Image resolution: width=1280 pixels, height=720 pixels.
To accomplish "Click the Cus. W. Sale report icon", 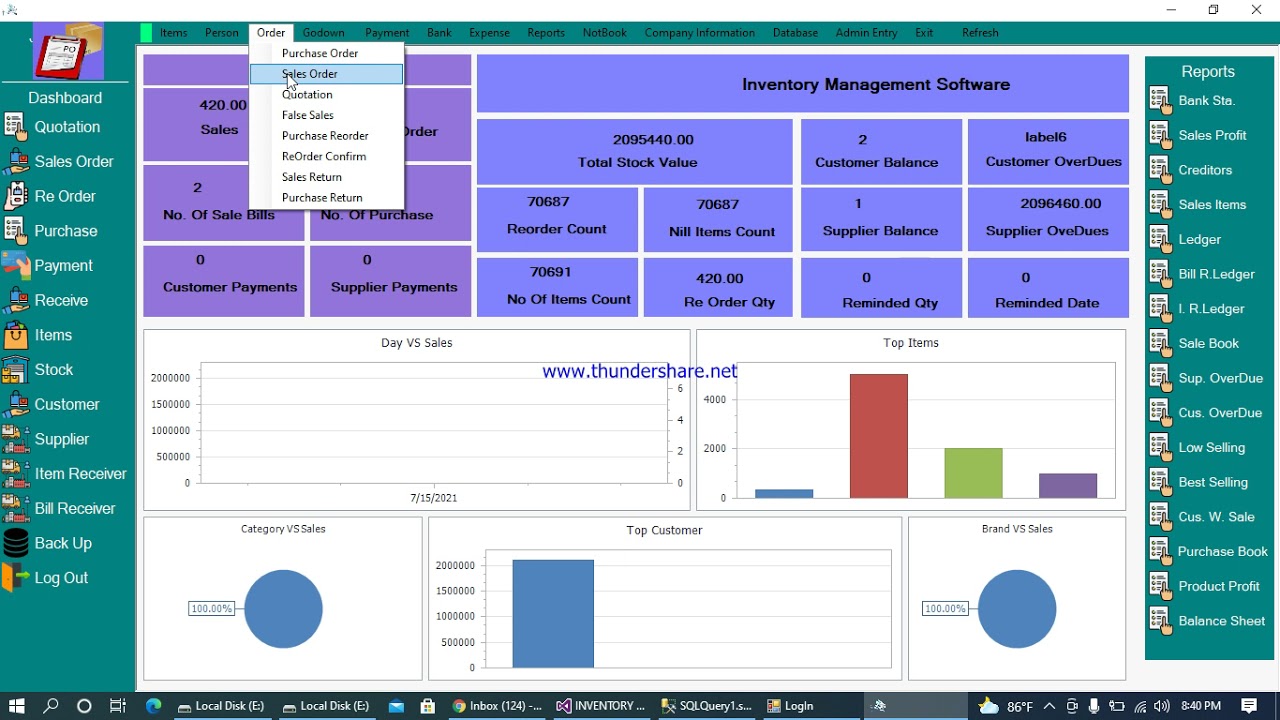I will pyautogui.click(x=1160, y=516).
